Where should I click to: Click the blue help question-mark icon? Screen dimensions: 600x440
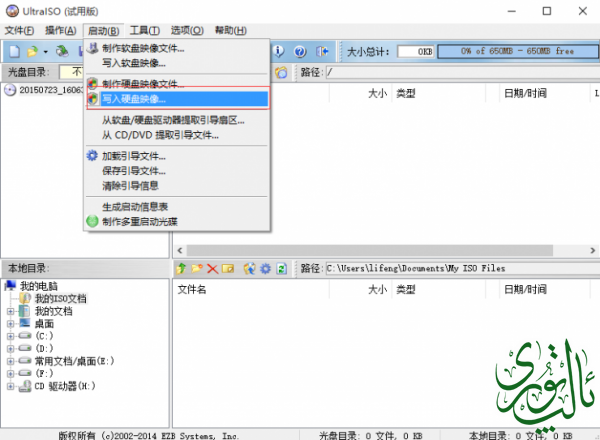pyautogui.click(x=300, y=51)
